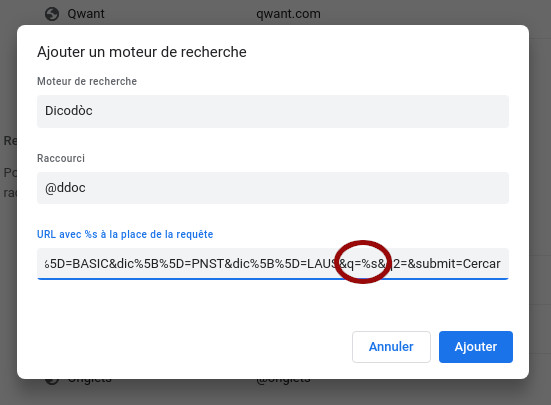551x405 pixels.
Task: Click the Ajouter un moteur de recherche heading
Action: [142, 52]
